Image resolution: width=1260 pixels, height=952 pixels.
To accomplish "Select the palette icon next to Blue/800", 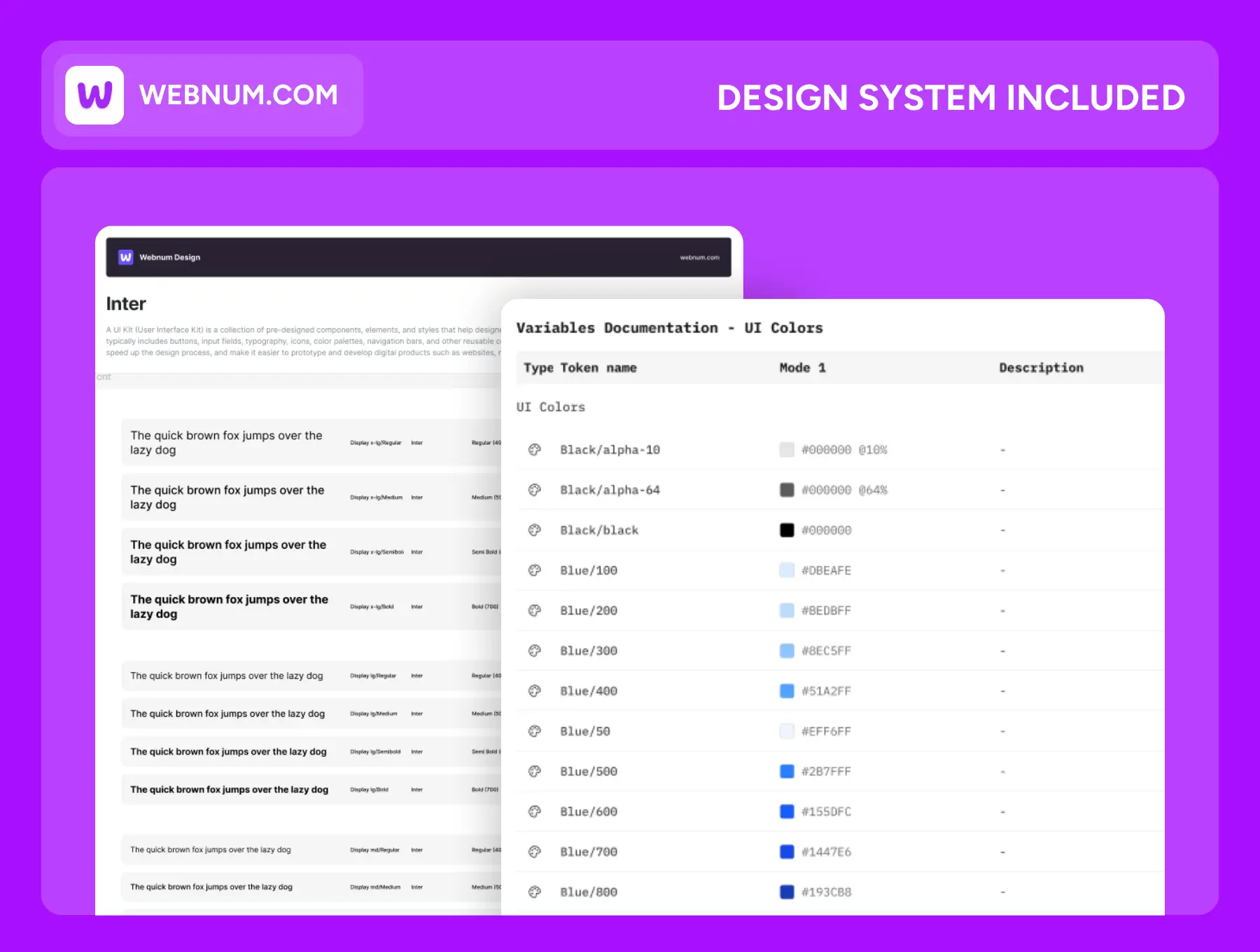I will coord(535,892).
